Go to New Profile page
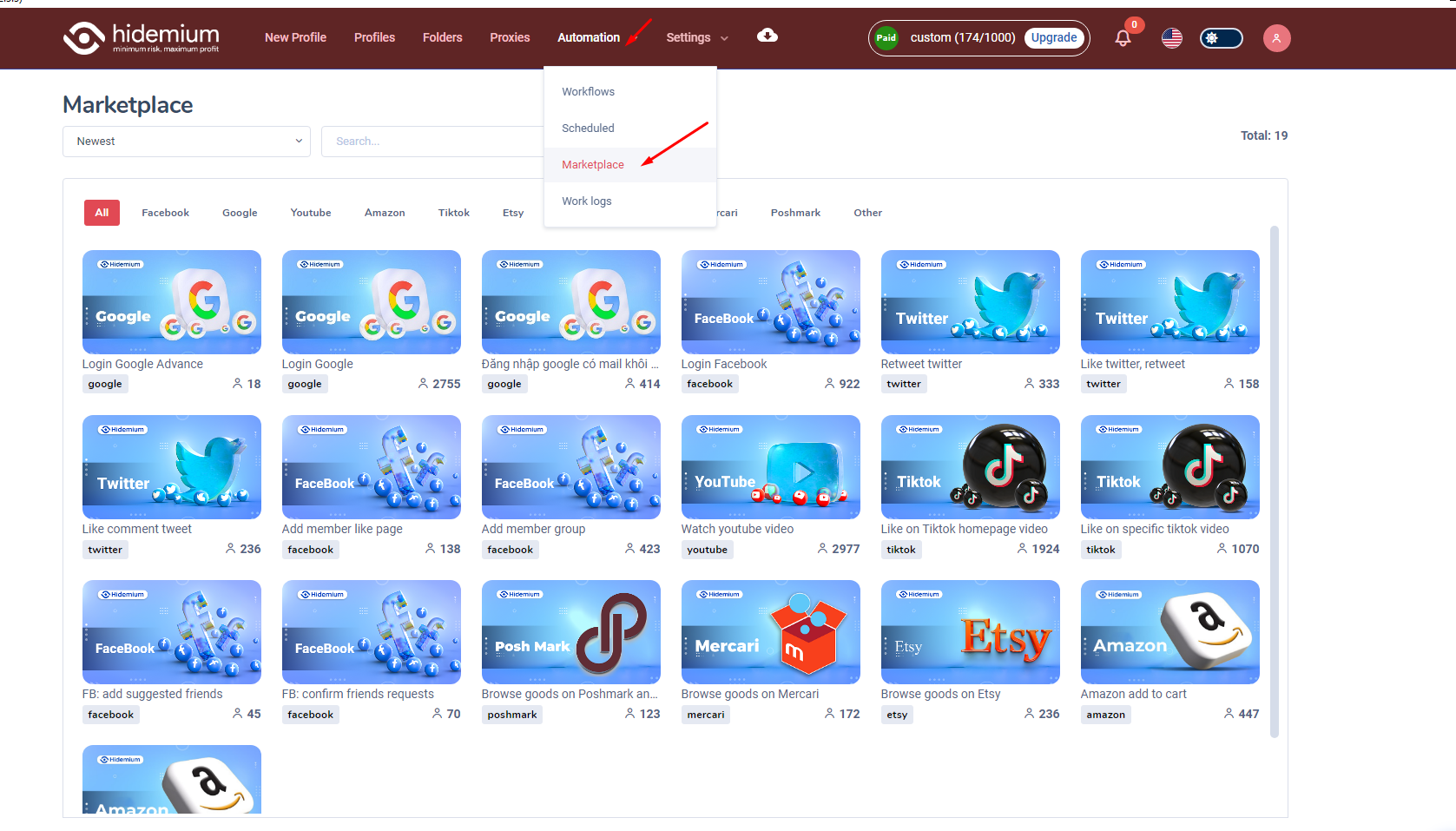This screenshot has height=831, width=1456. coord(295,37)
